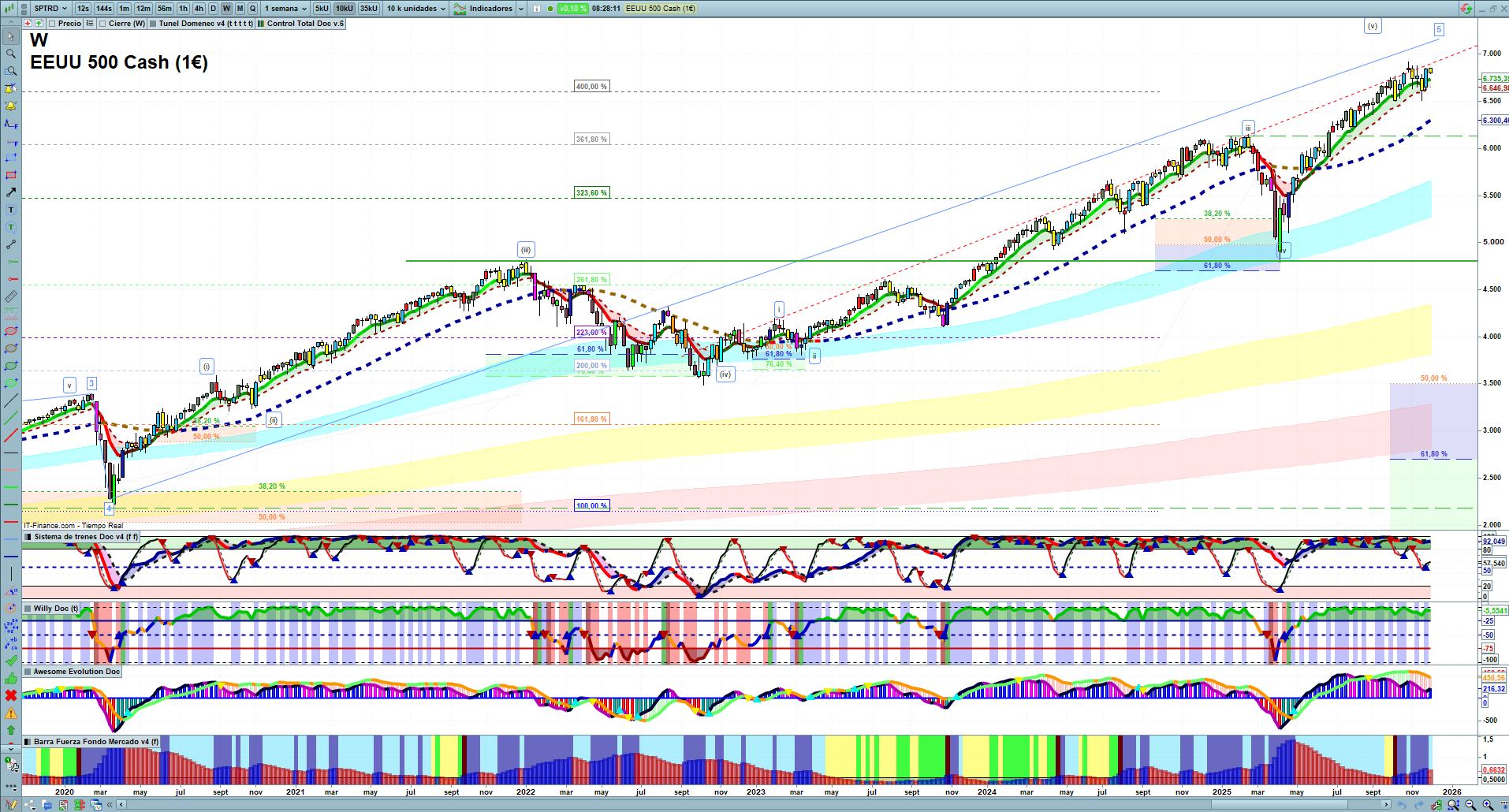Click the red X delete icon
The image size is (1509, 812).
(x=11, y=695)
